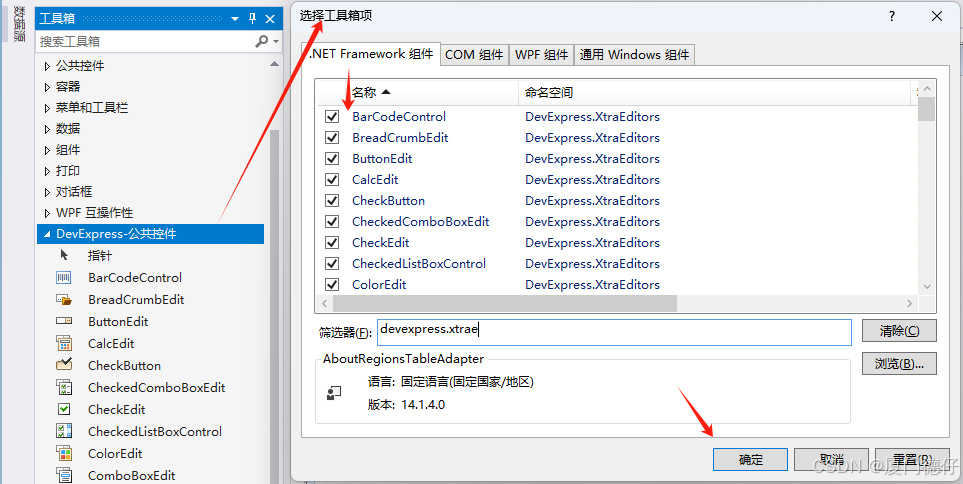Screen dimensions: 963x484
Task: Select the pointer arrow tool icon
Action: (x=64, y=255)
